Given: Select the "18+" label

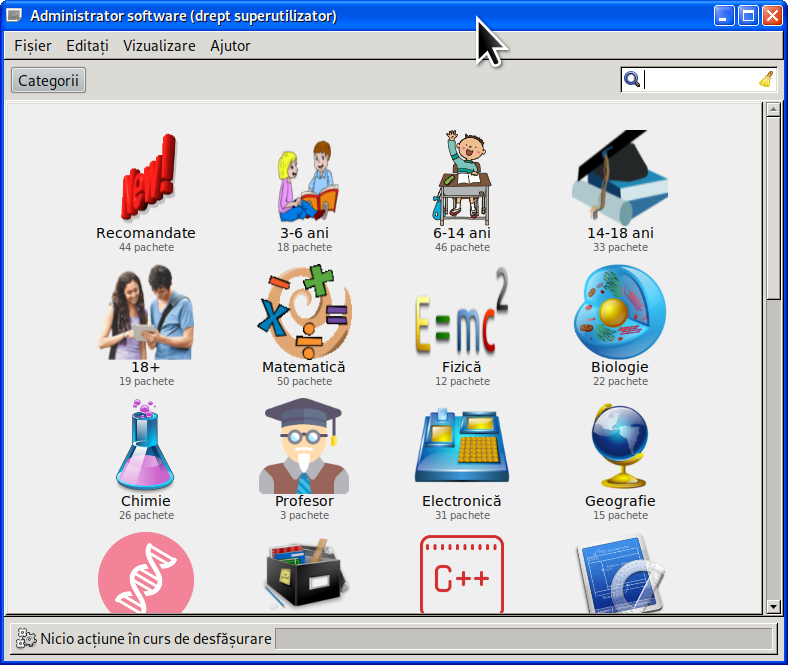Looking at the screenshot, I should coord(146,367).
